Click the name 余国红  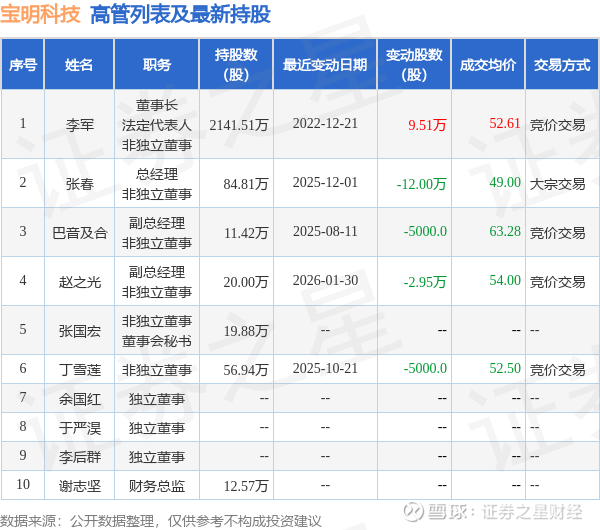[x=80, y=399]
